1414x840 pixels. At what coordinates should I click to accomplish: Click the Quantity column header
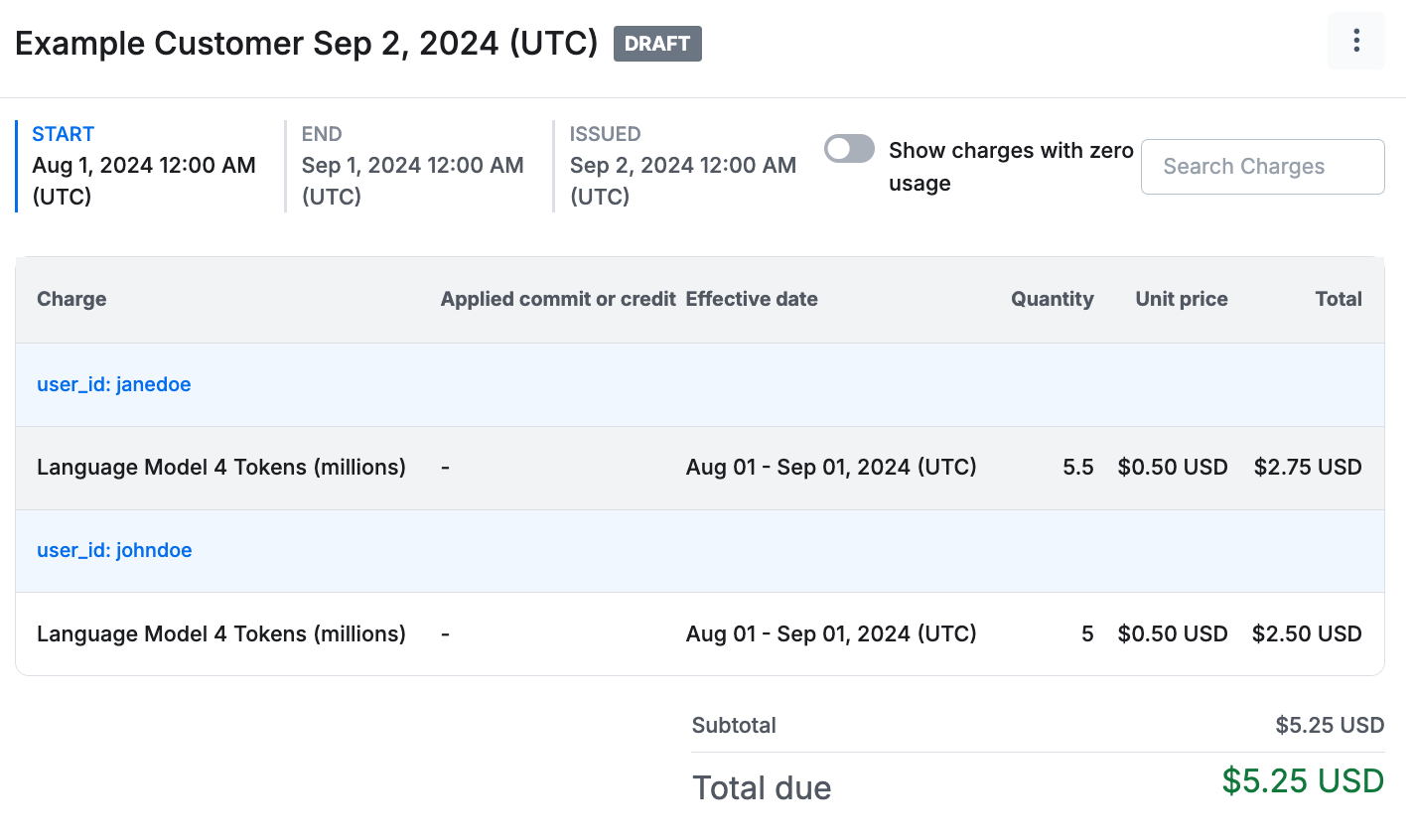(1052, 299)
